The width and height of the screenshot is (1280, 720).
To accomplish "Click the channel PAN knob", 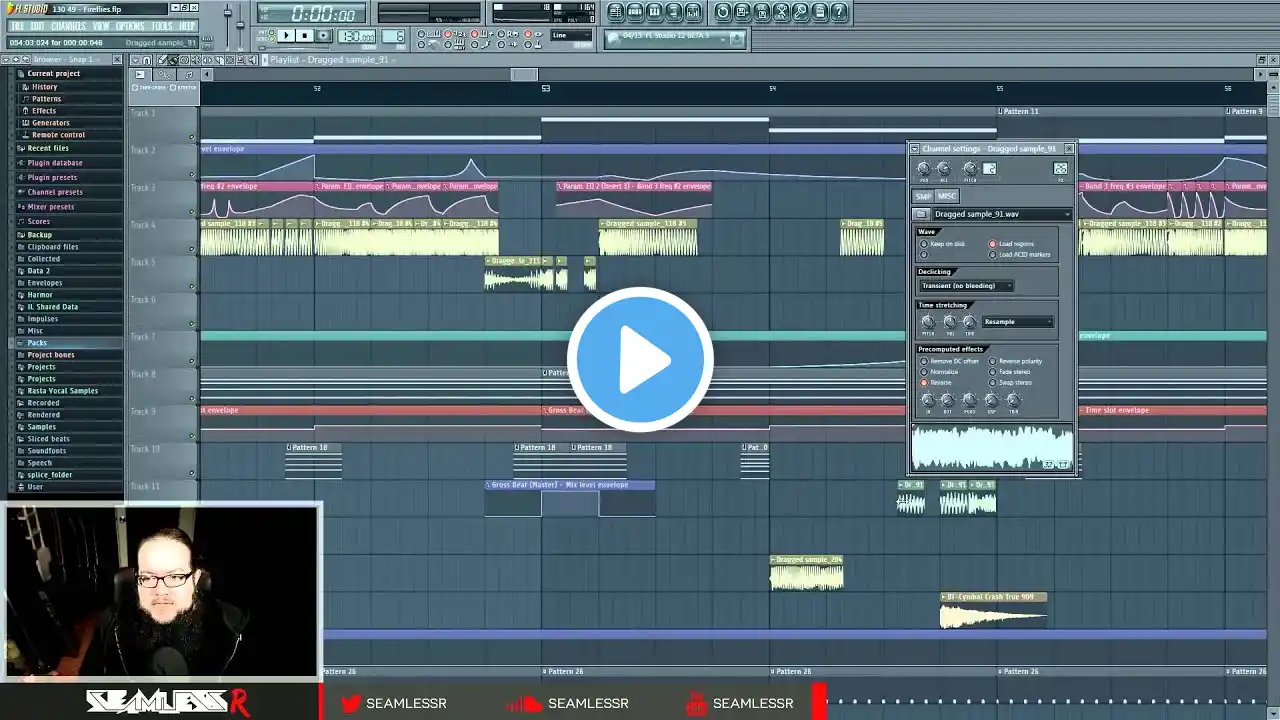I will [x=924, y=168].
